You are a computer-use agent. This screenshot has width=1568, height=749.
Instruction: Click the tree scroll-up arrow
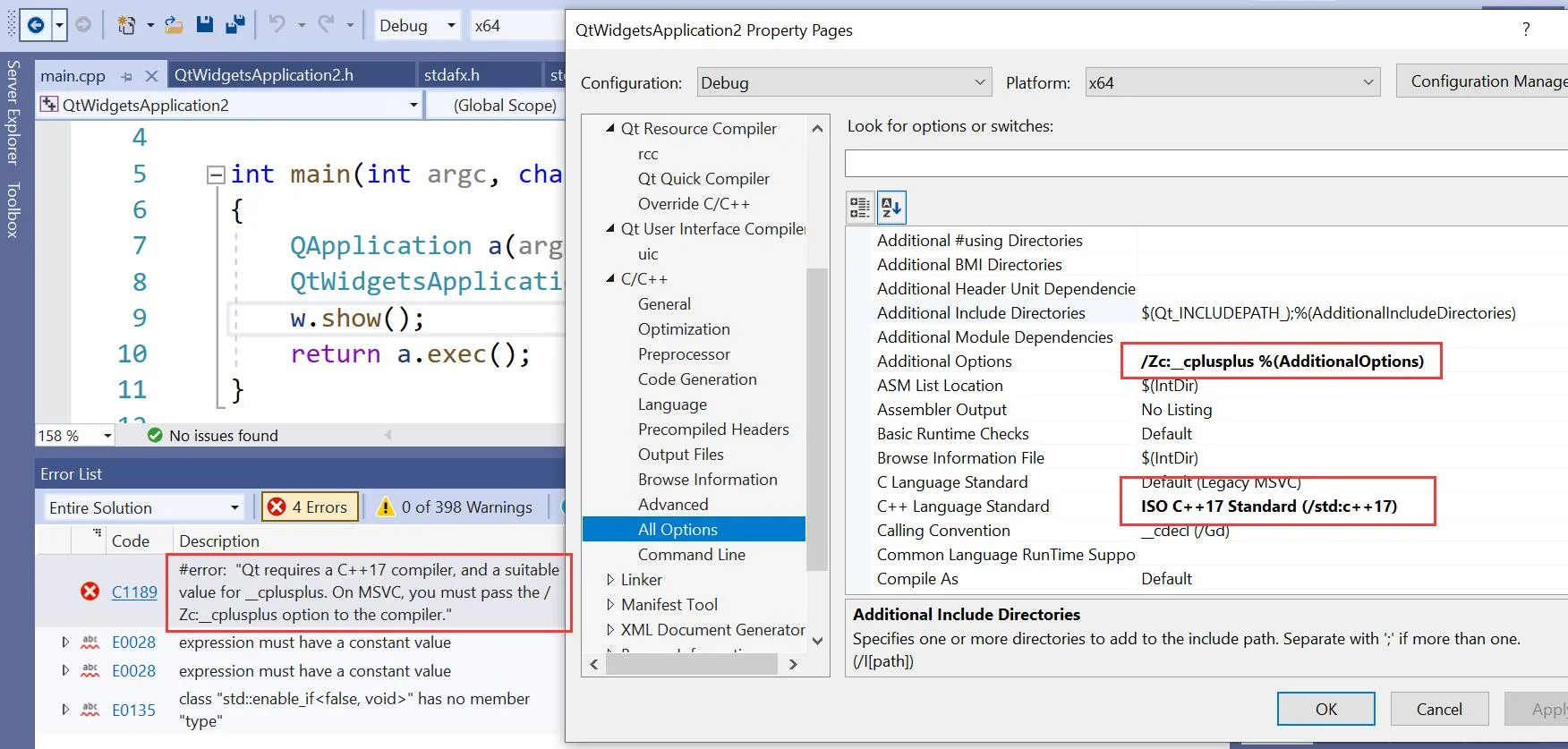tap(817, 129)
